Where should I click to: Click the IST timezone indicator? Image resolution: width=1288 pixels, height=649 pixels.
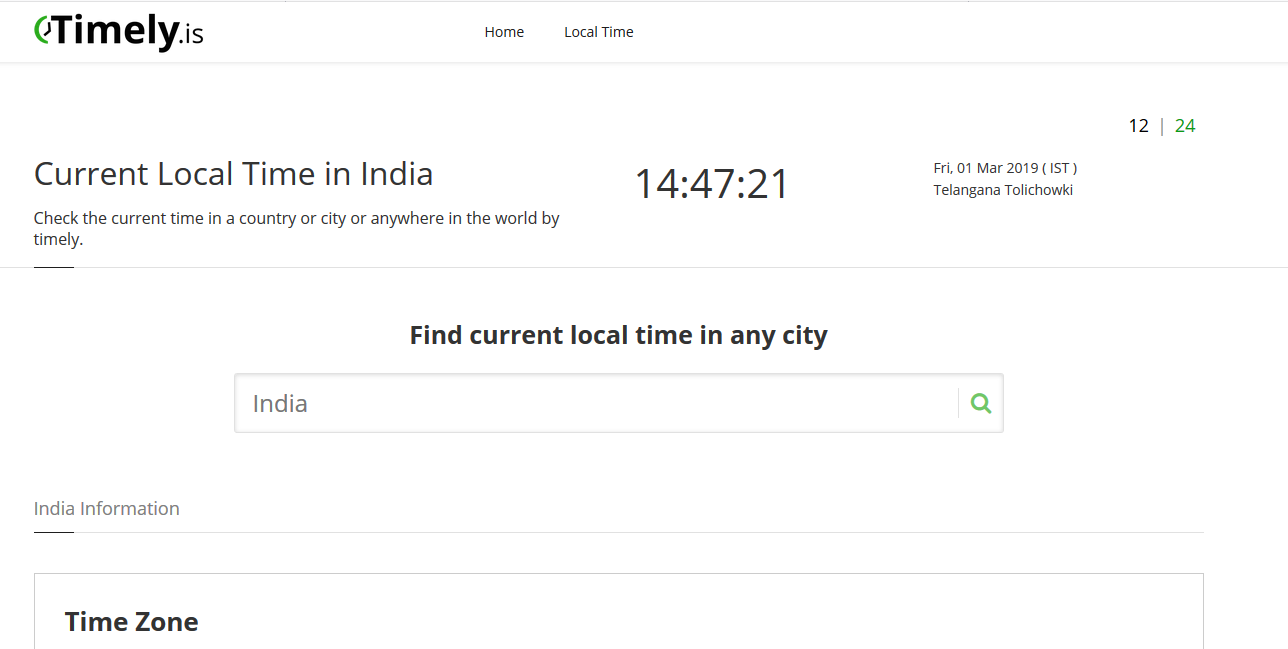coord(1059,167)
